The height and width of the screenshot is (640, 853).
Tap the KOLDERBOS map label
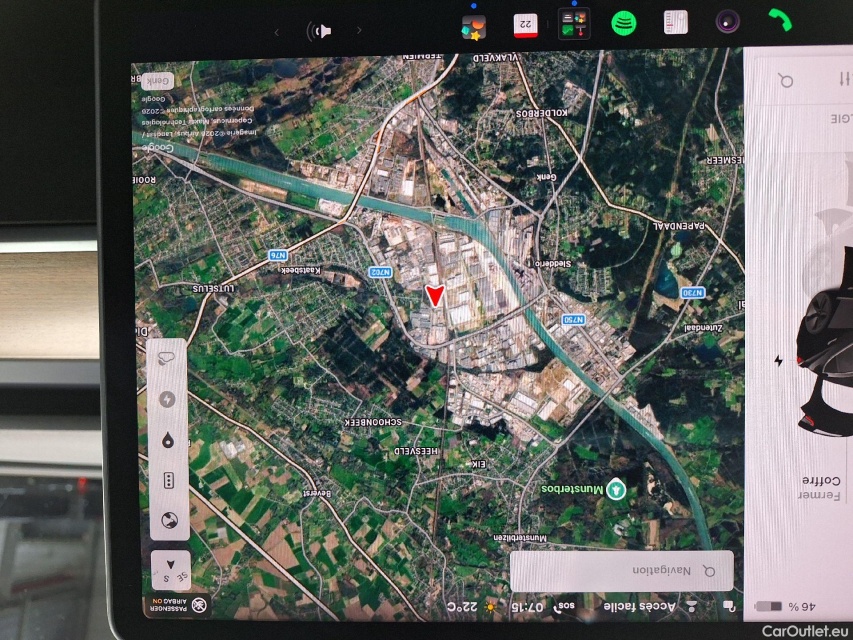point(541,113)
